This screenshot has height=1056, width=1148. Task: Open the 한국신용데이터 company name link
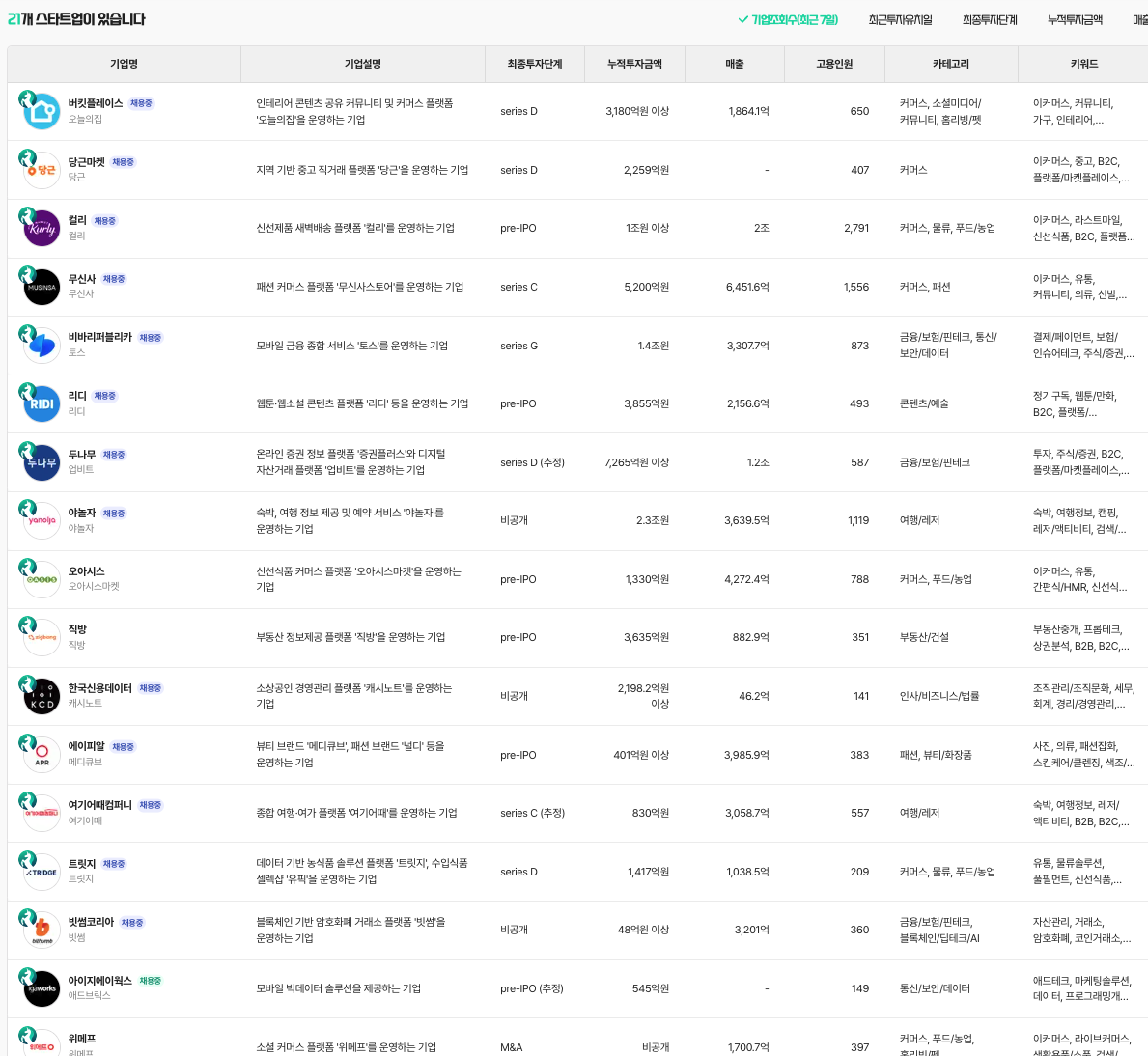coord(100,688)
